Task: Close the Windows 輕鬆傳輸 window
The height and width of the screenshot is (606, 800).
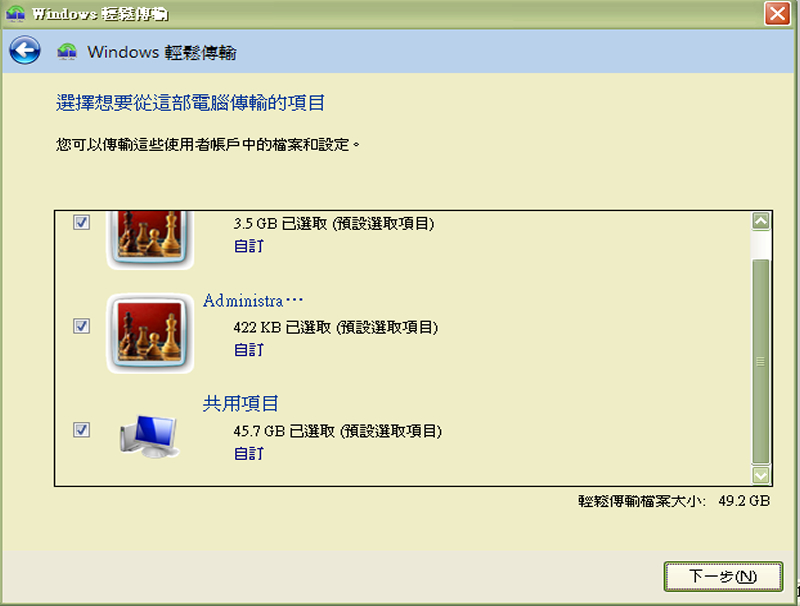Action: coord(777,13)
